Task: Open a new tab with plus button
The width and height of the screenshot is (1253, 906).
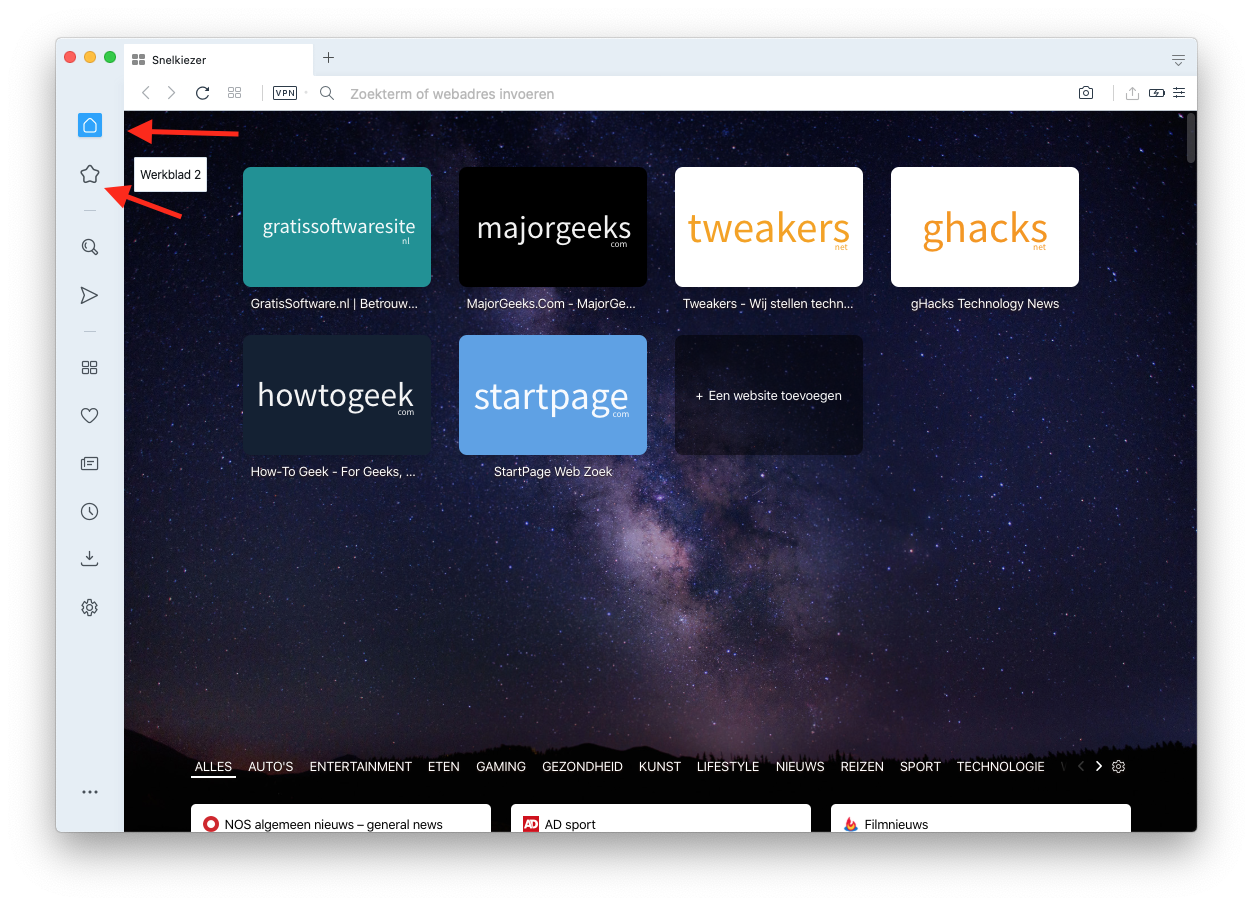Action: pos(328,58)
